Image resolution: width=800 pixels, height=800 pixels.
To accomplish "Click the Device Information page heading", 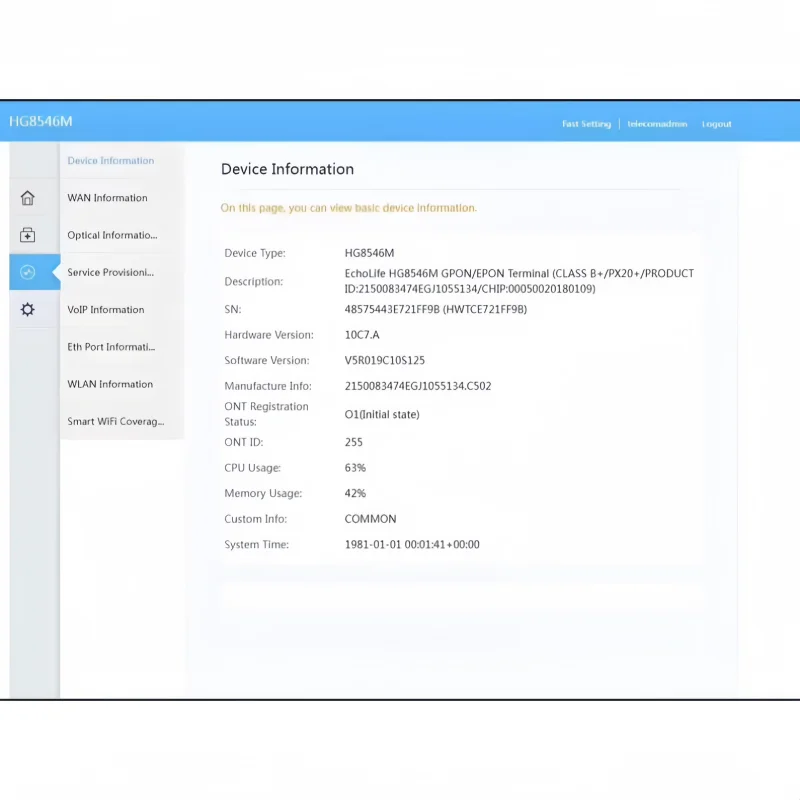I will (x=287, y=169).
